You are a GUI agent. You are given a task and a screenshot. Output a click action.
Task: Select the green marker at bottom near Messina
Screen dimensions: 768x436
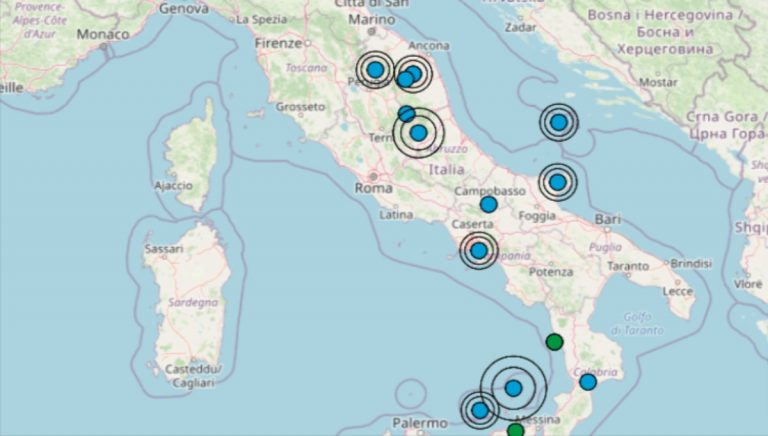(515, 431)
